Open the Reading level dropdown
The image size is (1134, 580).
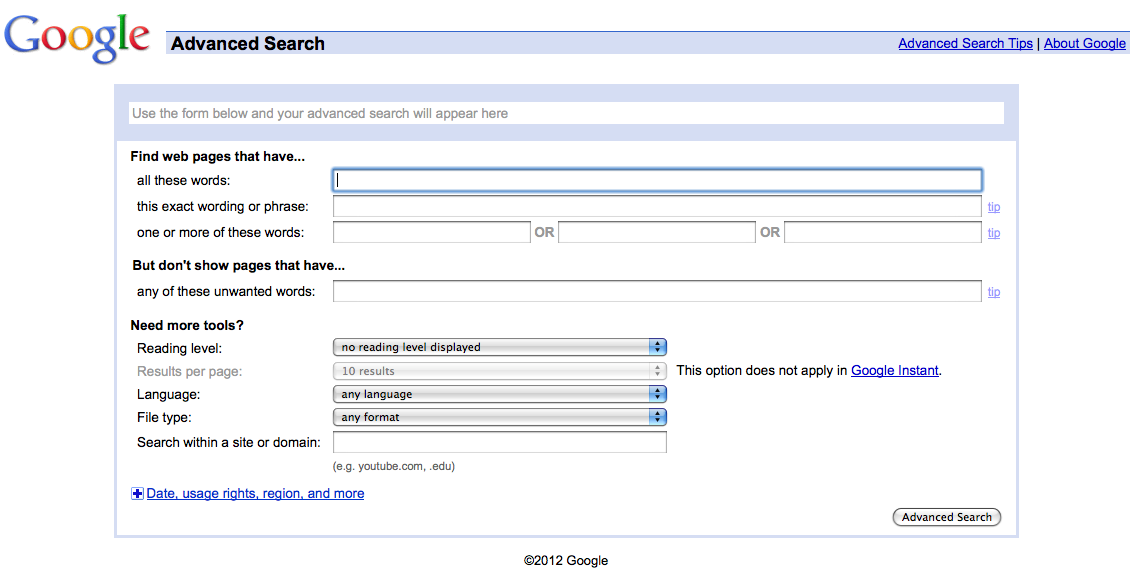point(500,347)
